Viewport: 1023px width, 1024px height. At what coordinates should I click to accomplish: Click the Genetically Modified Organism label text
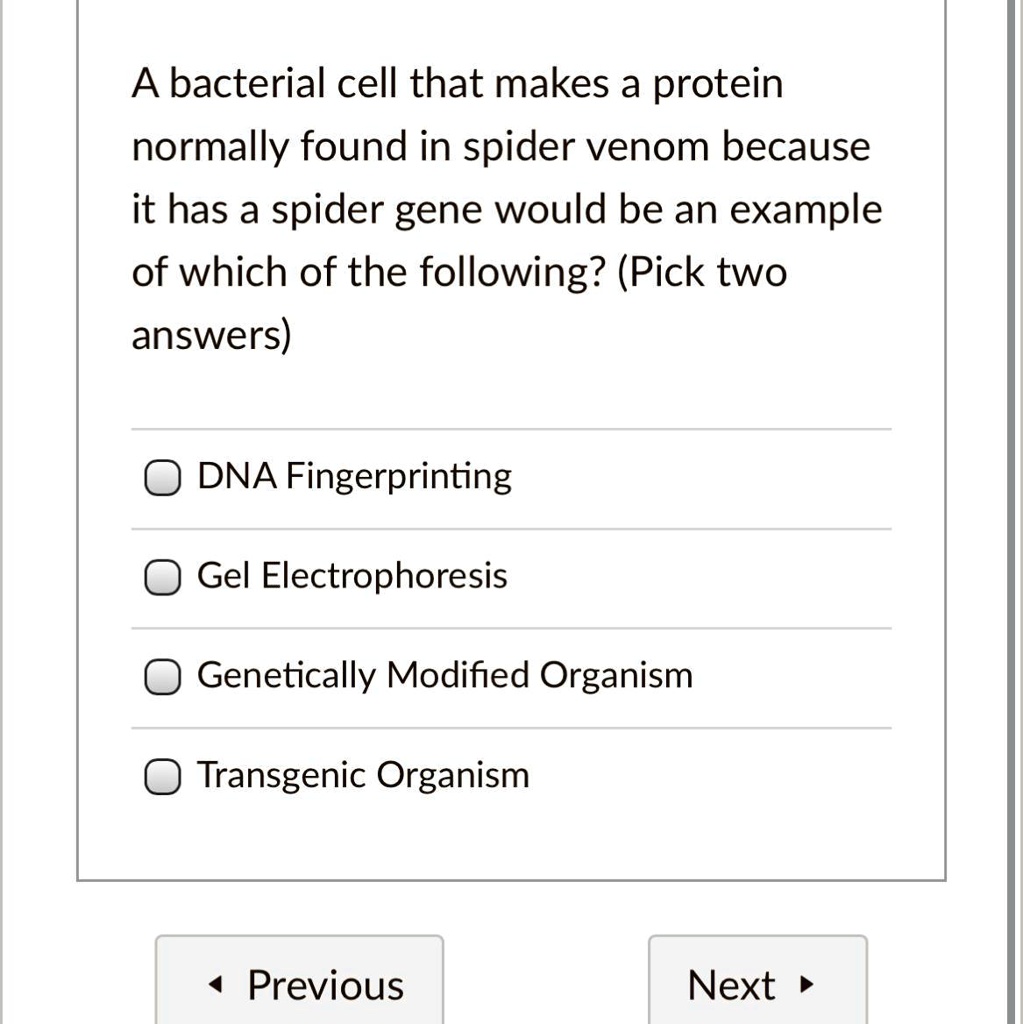(444, 675)
